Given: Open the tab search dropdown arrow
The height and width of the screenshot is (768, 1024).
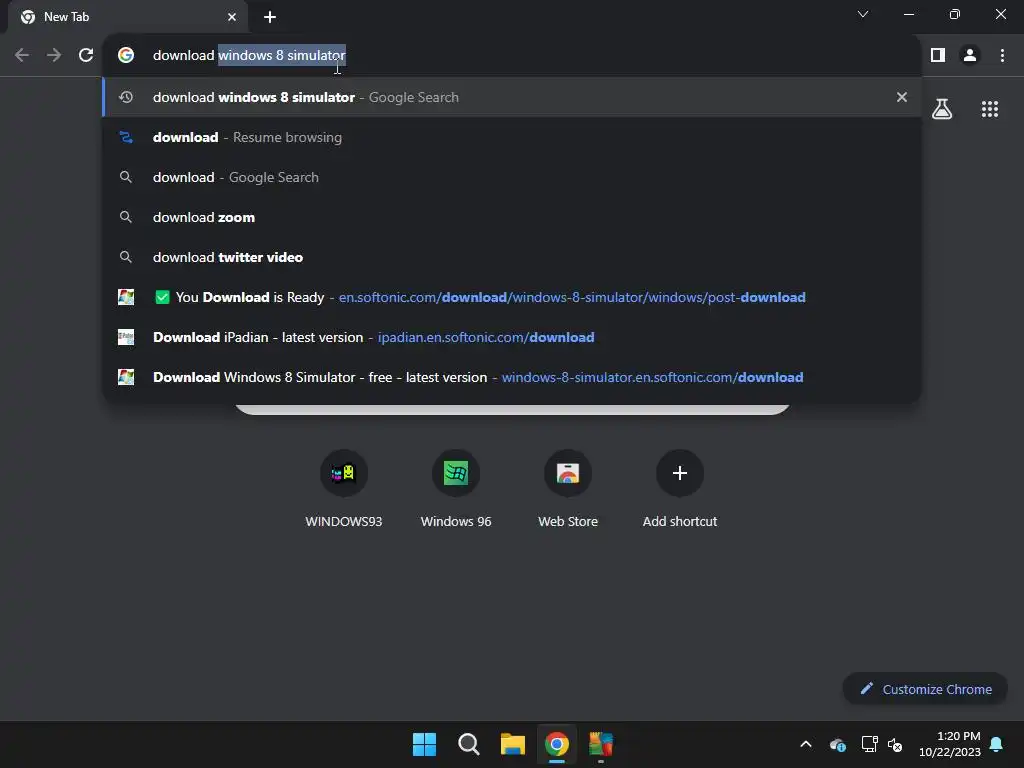Looking at the screenshot, I should point(863,14).
